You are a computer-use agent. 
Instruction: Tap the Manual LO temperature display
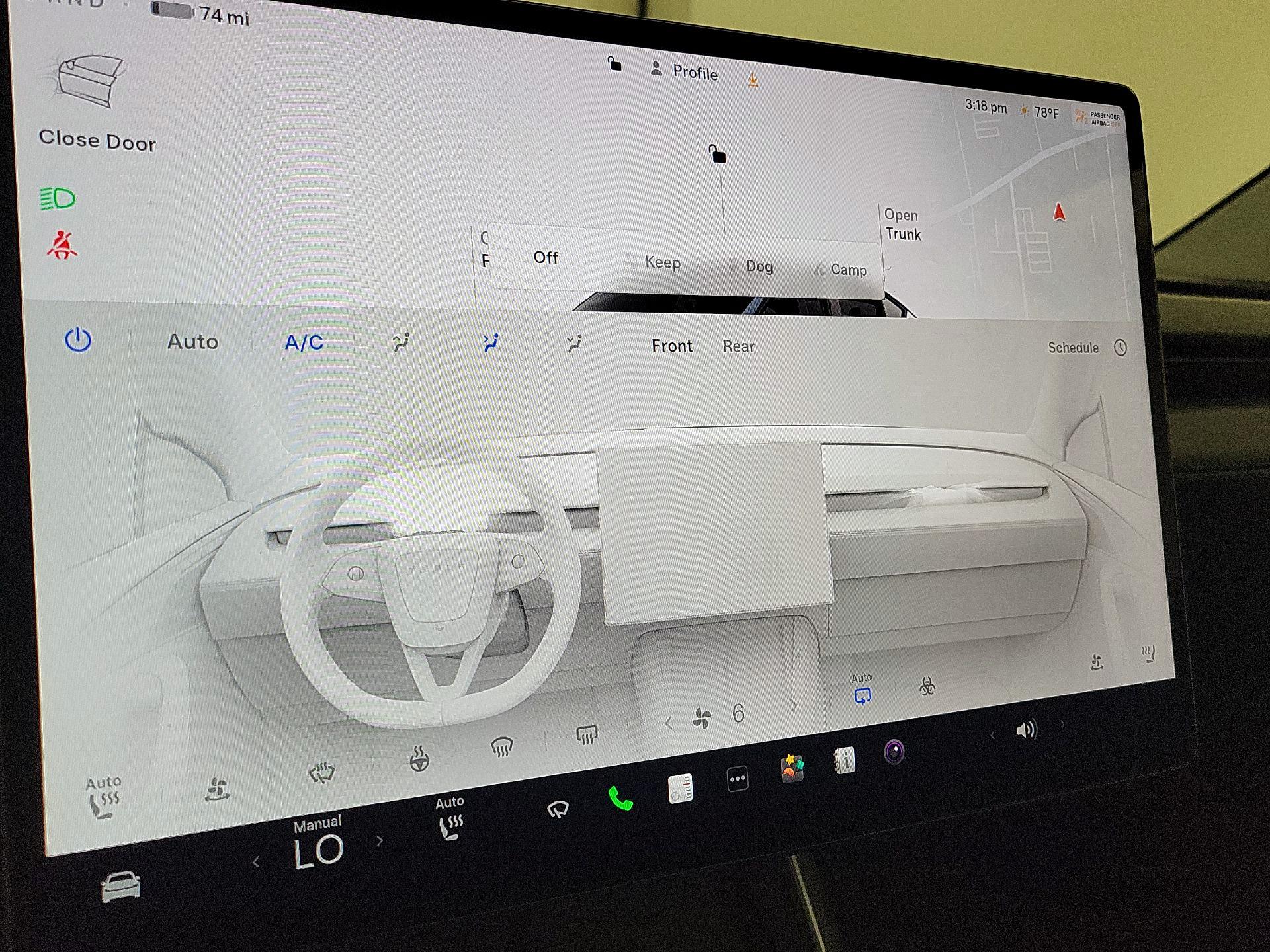318,844
